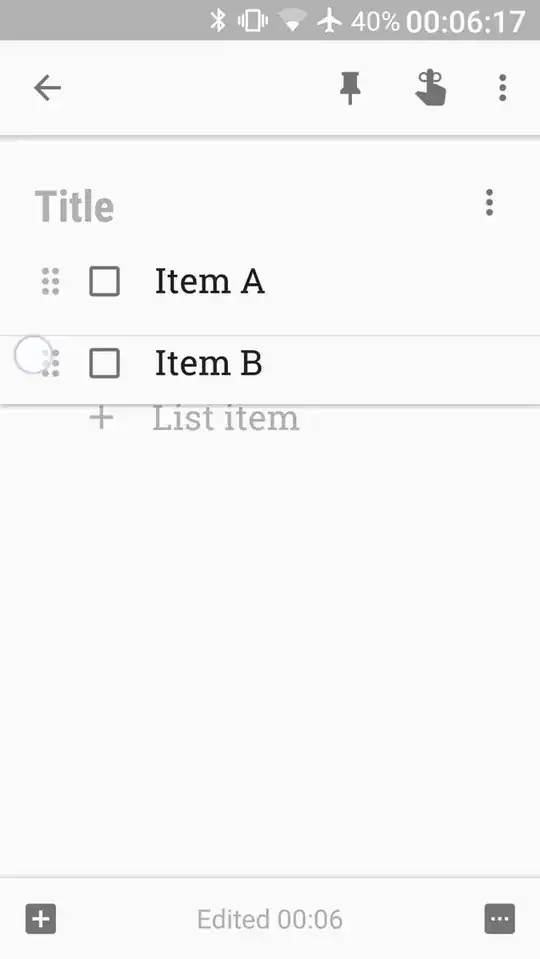Tap the Edited 00:06 timestamp label
This screenshot has width=540, height=959.
(270, 919)
